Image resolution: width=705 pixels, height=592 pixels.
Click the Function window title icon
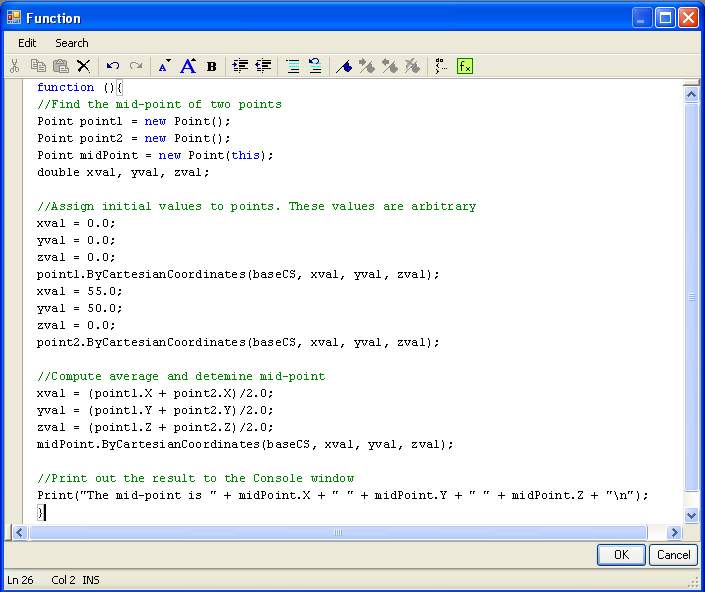[14, 18]
